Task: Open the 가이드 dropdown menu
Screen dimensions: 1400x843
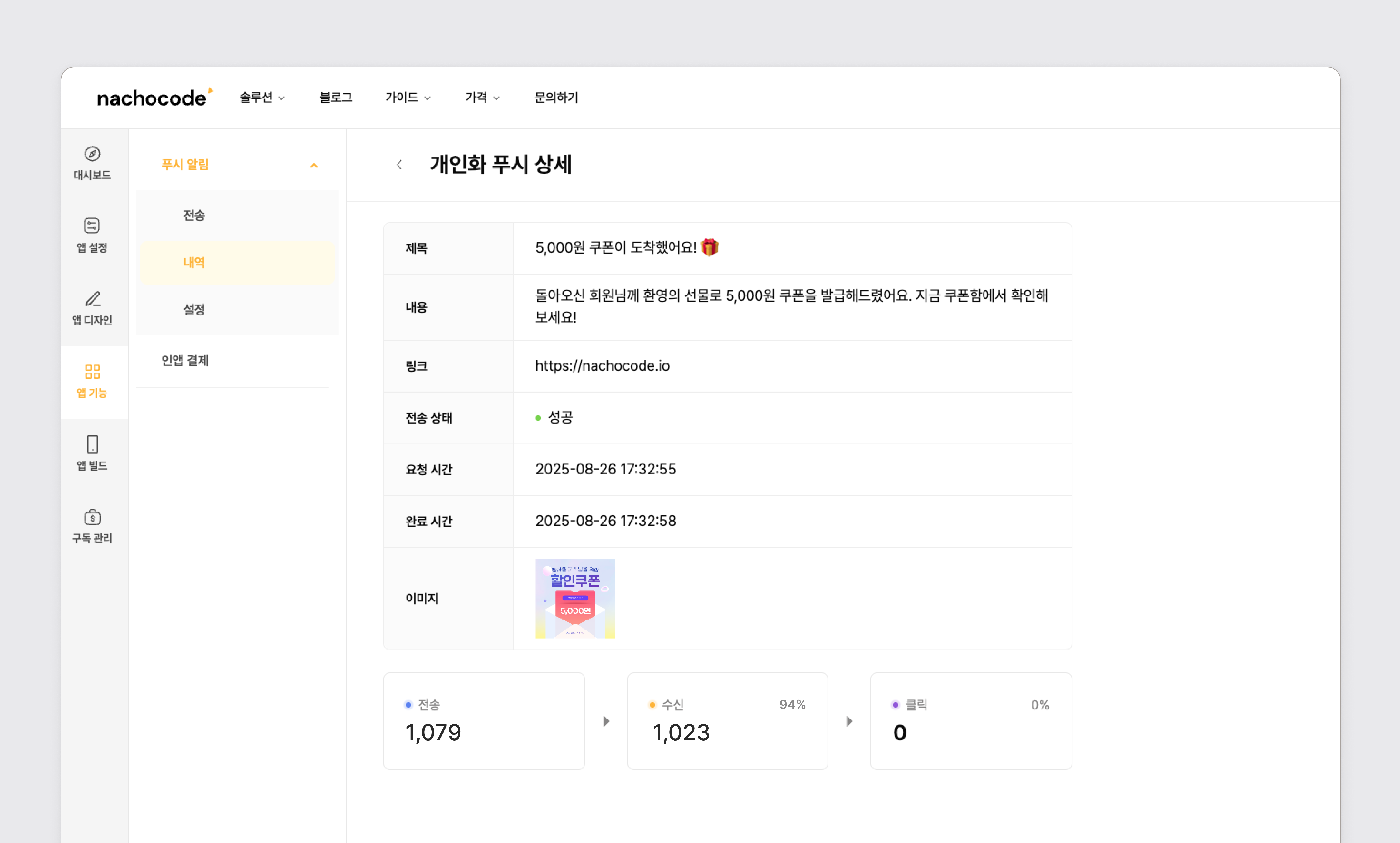Action: (x=408, y=98)
